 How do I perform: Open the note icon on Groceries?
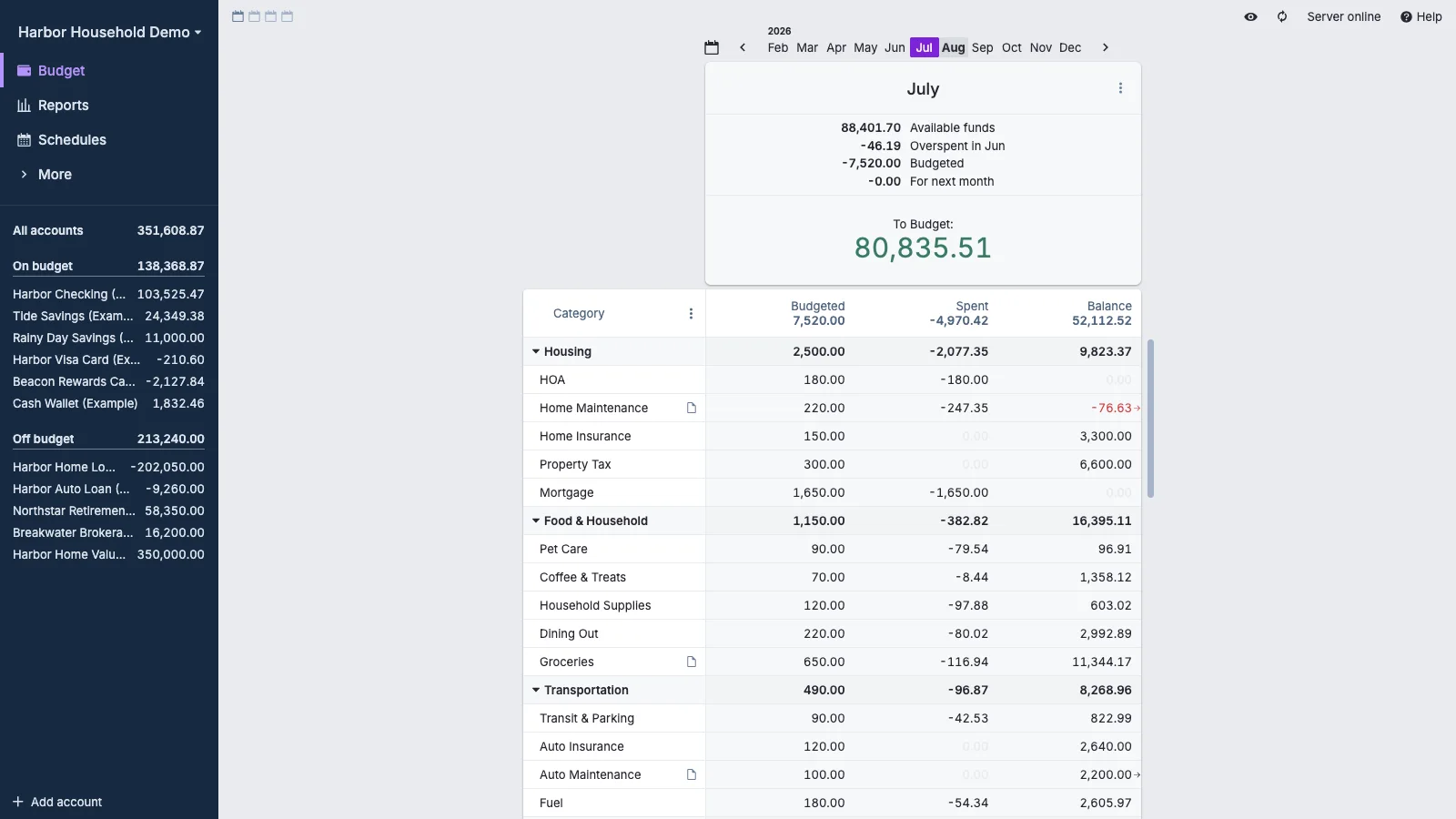coord(692,662)
